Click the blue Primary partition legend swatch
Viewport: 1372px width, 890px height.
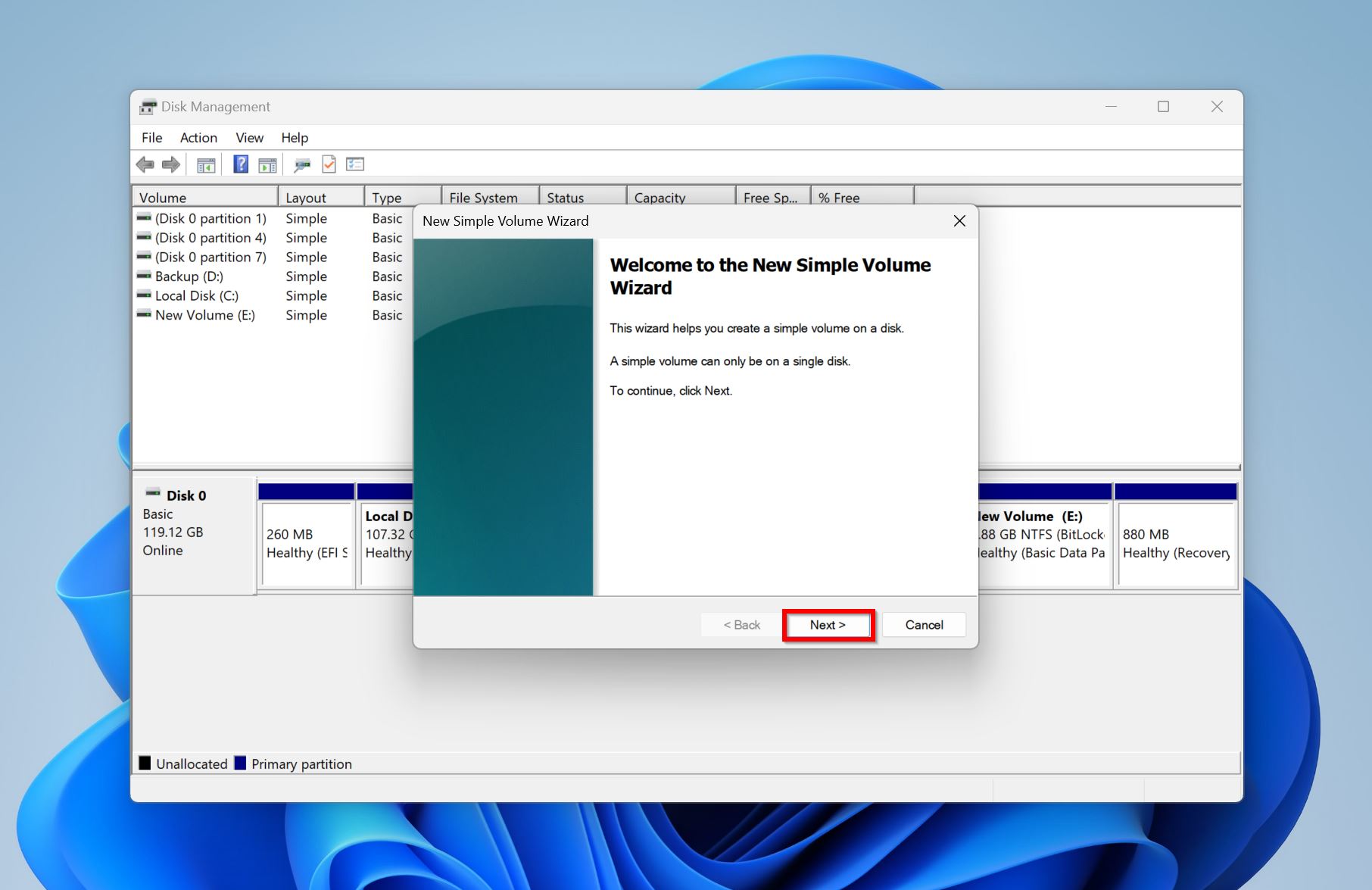240,763
